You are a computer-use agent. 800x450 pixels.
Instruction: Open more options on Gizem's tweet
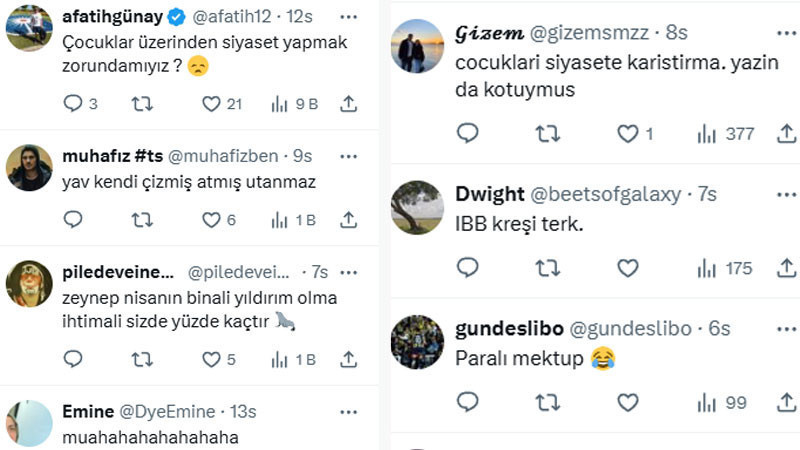pyautogui.click(x=787, y=32)
